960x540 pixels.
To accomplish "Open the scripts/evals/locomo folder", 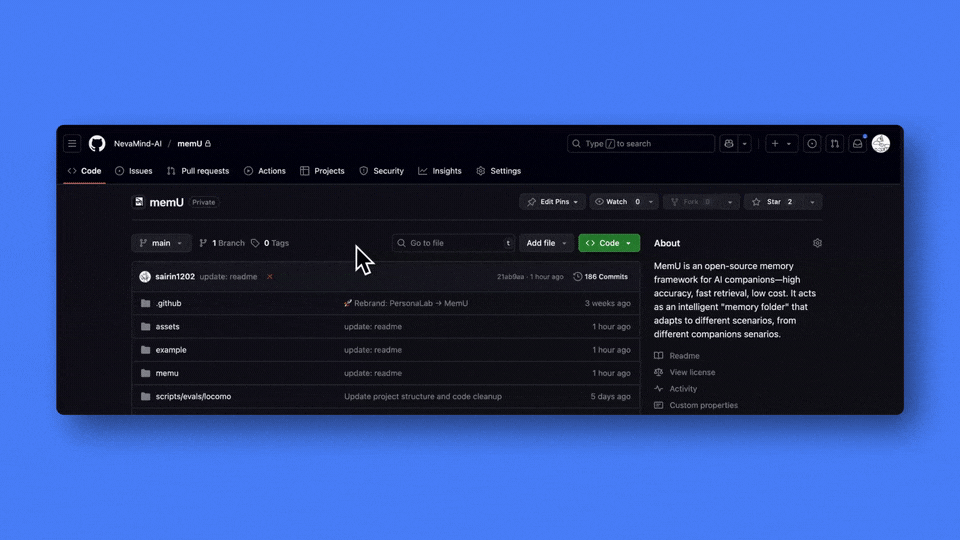I will tap(193, 396).
